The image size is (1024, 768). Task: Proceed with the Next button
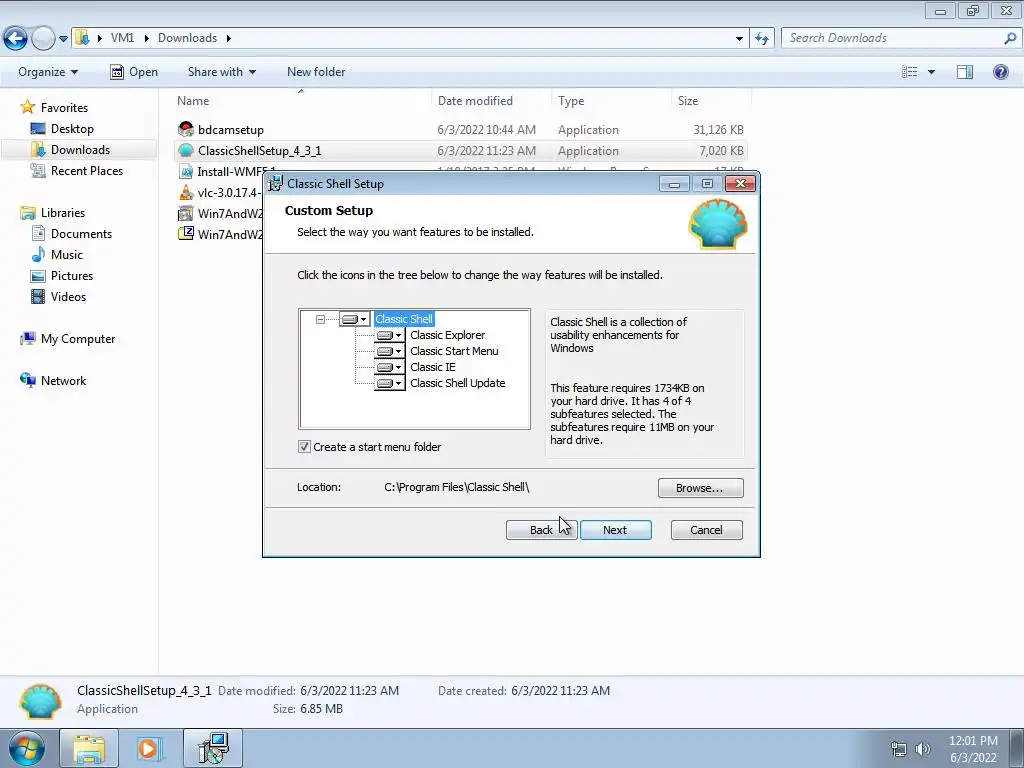(x=615, y=530)
